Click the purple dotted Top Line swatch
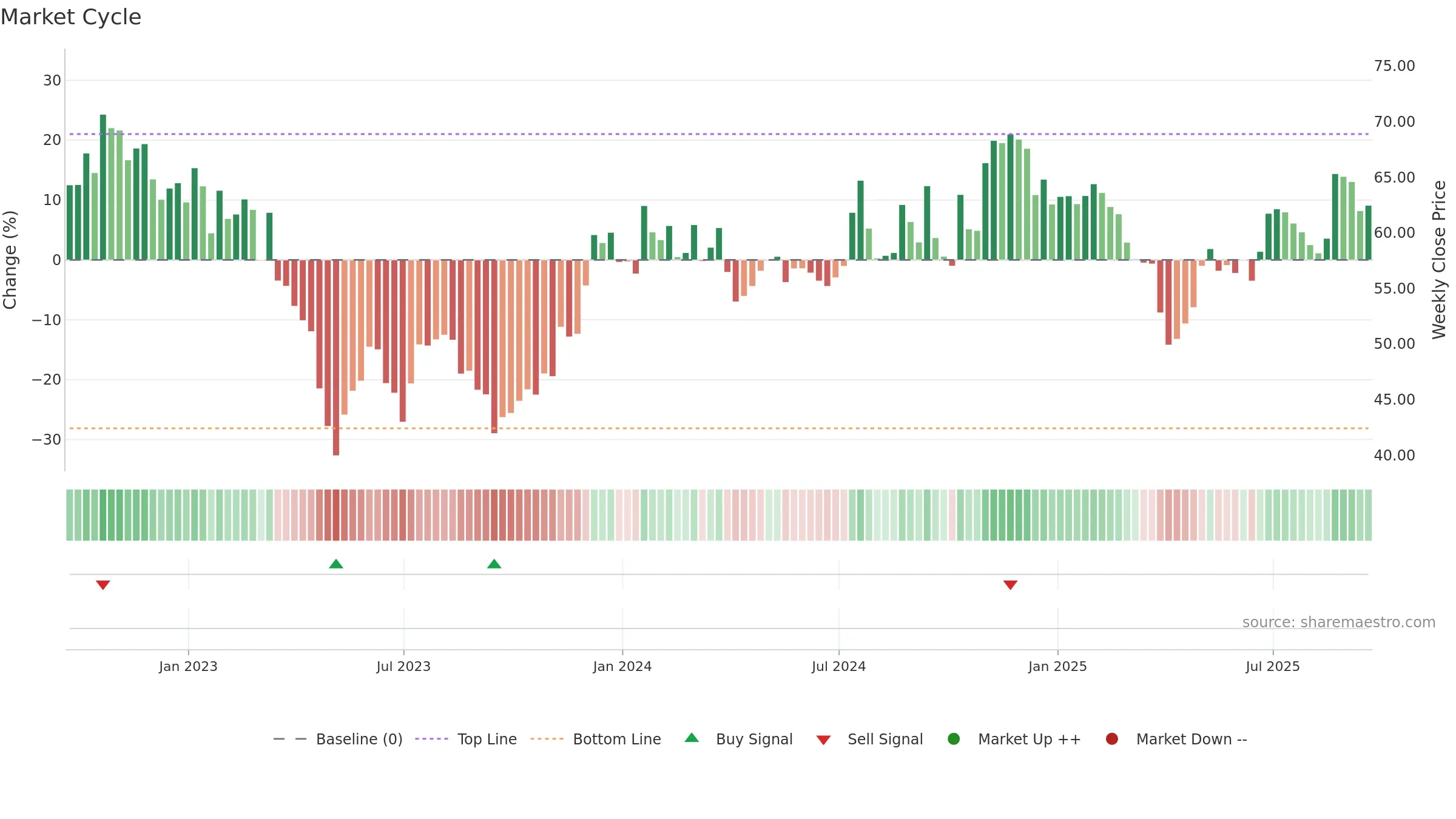1456x819 pixels. pyautogui.click(x=431, y=739)
